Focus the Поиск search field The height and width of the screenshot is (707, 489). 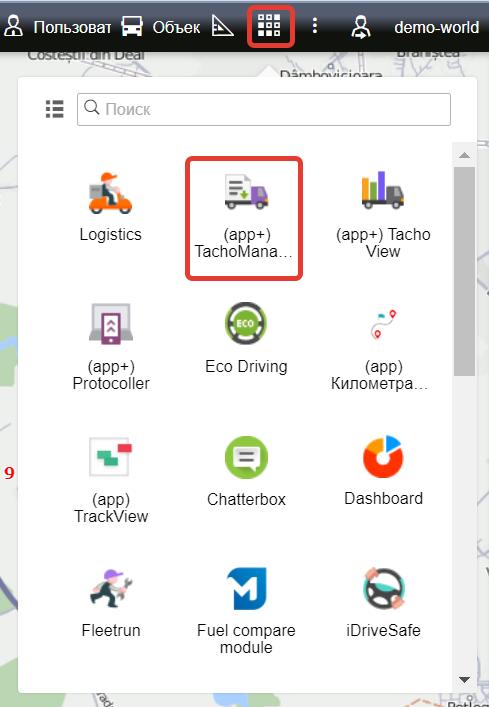[264, 109]
